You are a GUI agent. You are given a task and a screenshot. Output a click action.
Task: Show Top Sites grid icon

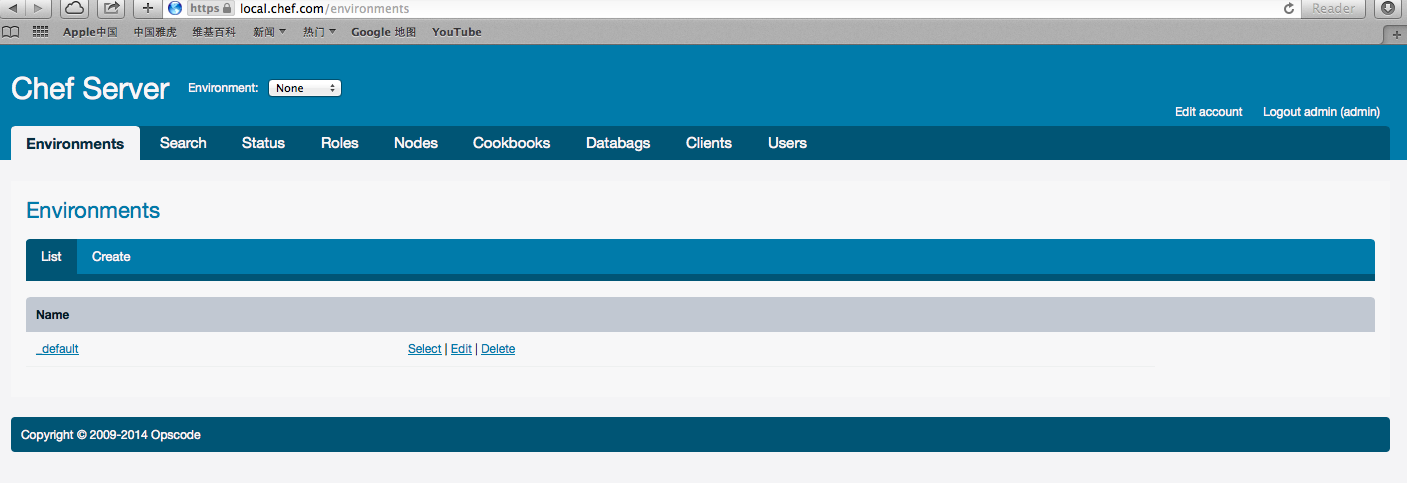[41, 32]
